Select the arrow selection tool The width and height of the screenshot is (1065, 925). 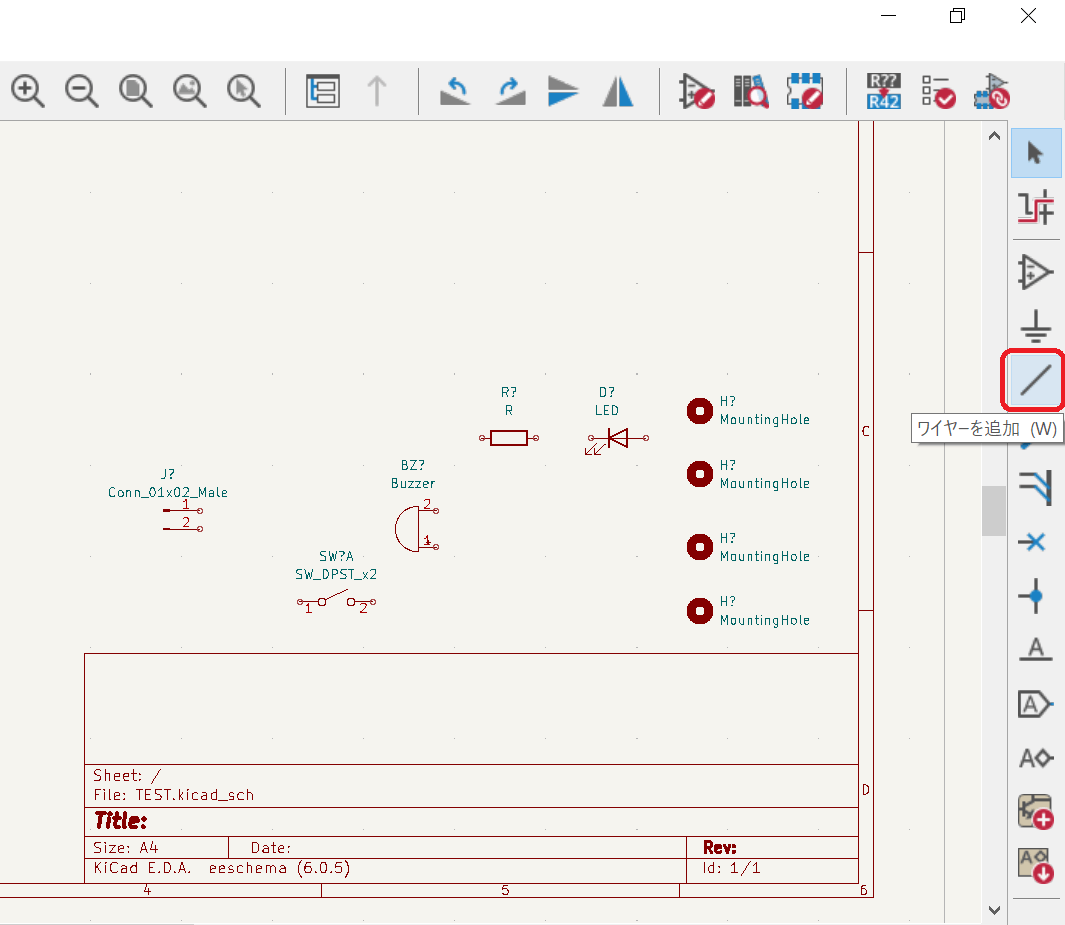(x=1036, y=153)
